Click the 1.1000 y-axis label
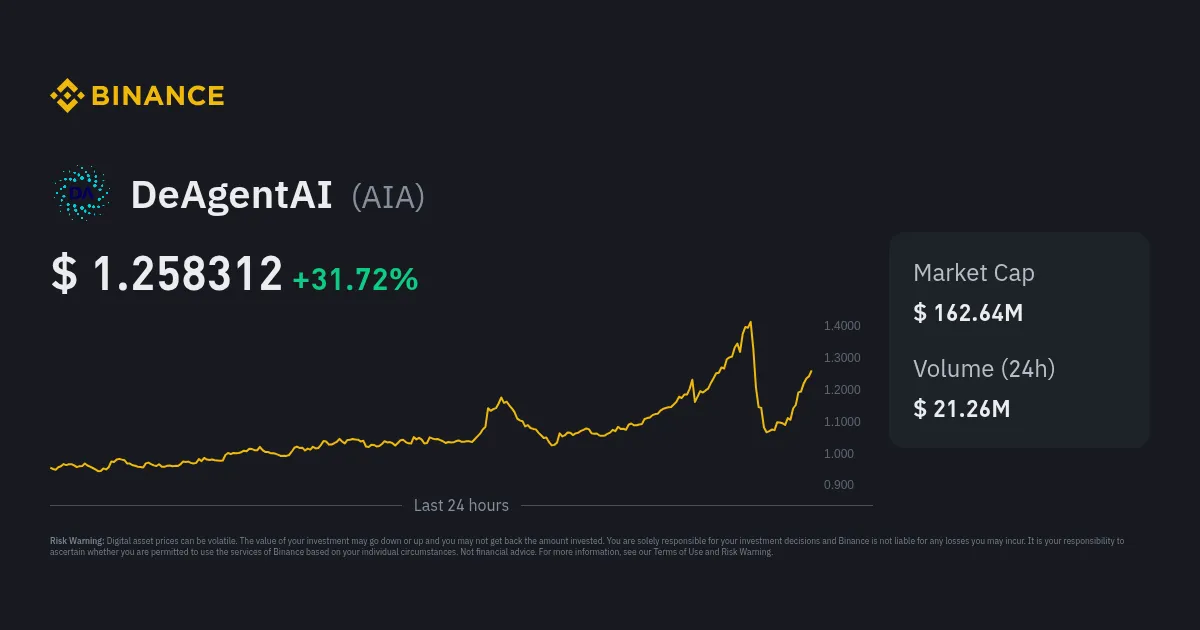 (841, 422)
